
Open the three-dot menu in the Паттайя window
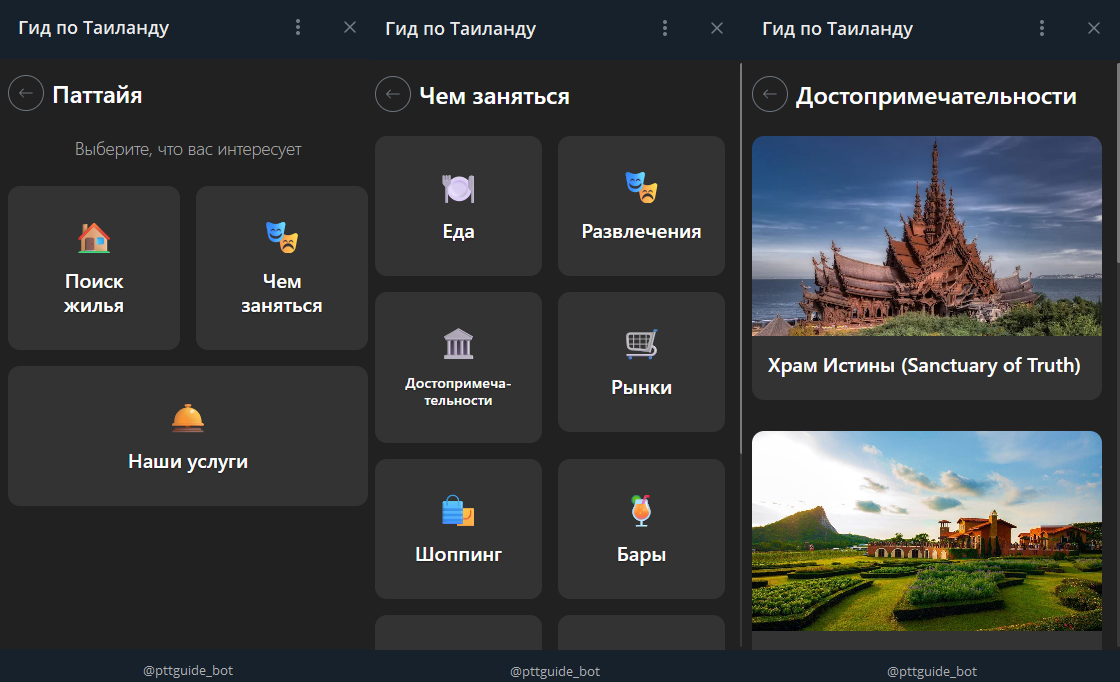point(298,27)
